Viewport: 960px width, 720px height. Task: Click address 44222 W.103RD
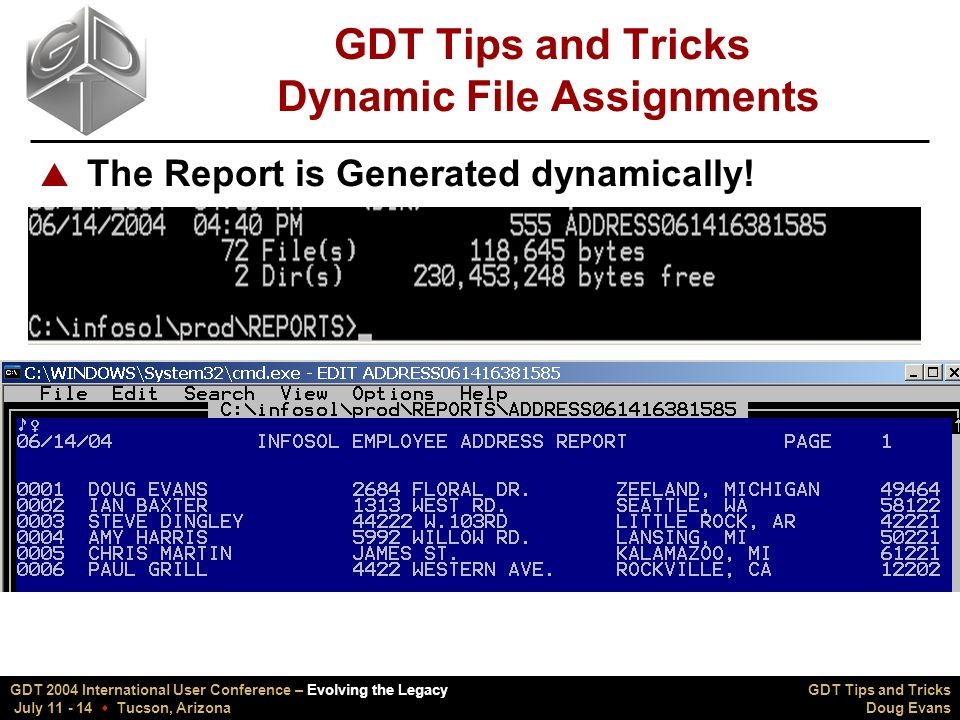[x=429, y=521]
